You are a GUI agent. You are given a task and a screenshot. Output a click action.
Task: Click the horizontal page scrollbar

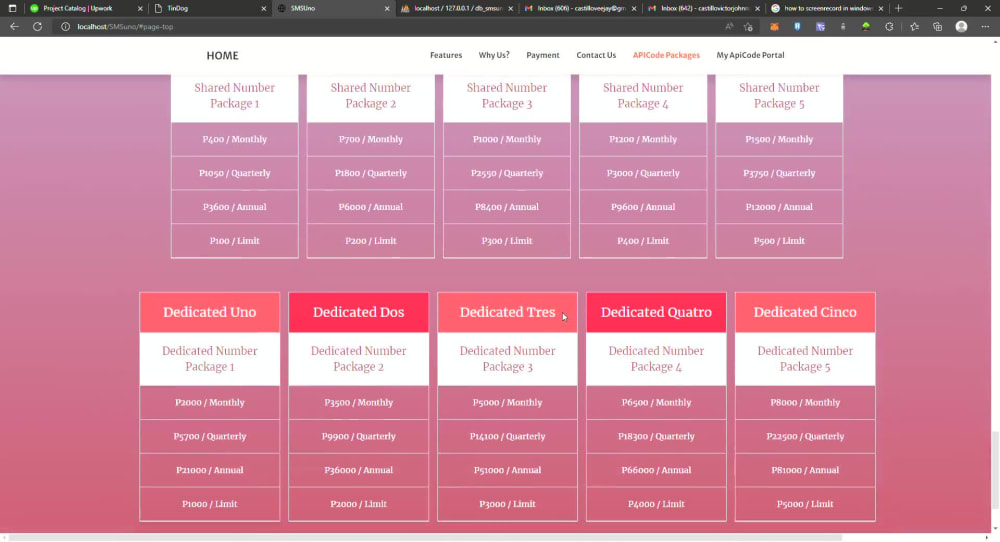pos(427,538)
